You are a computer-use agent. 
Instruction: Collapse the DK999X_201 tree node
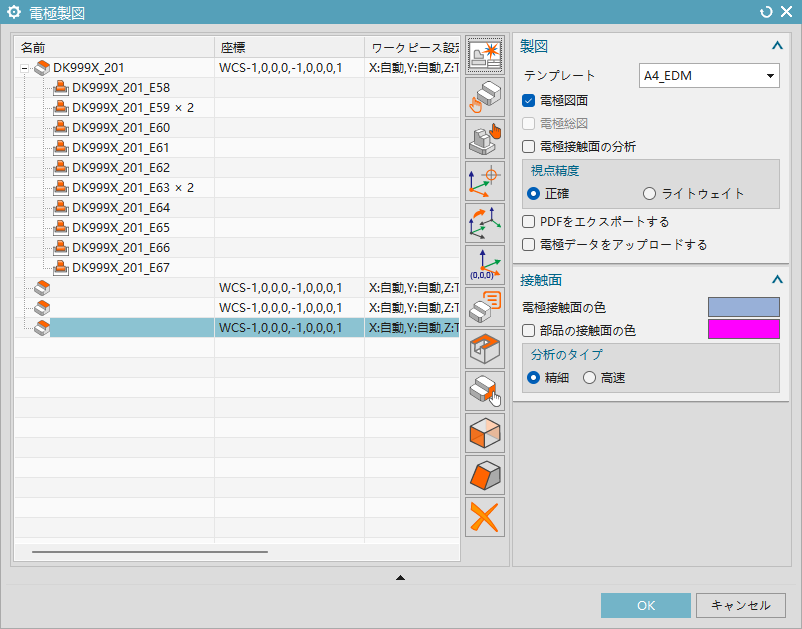[x=24, y=68]
